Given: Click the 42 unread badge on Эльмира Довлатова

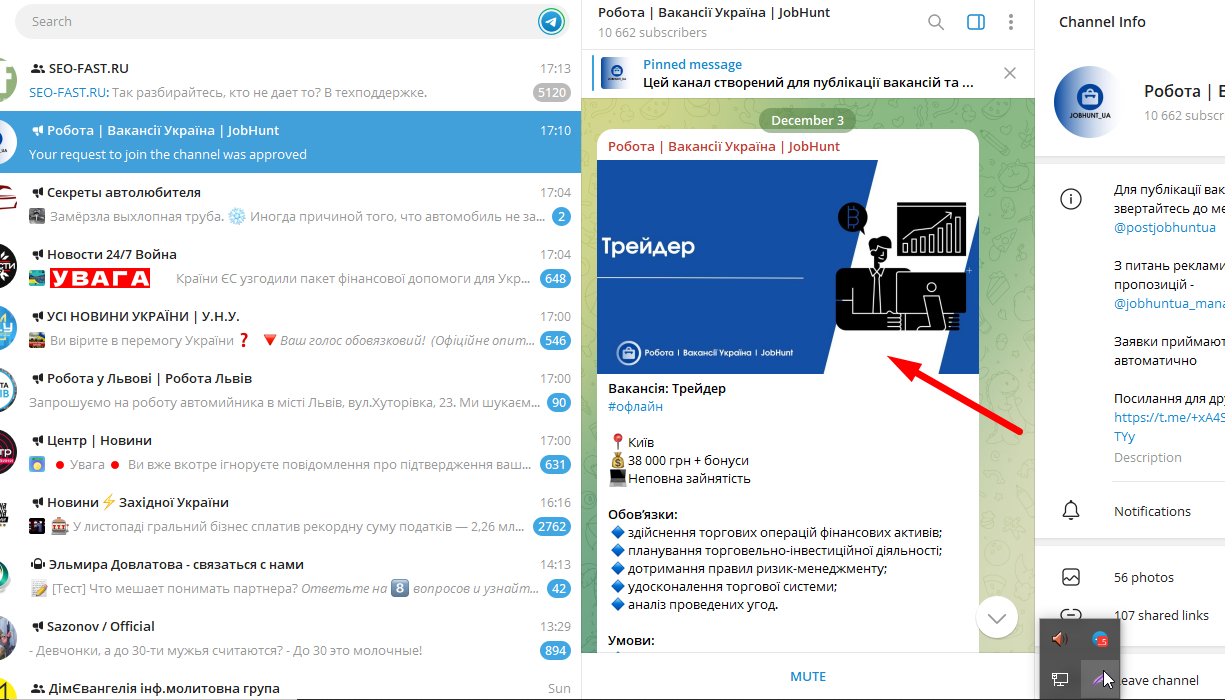Looking at the screenshot, I should click(558, 589).
